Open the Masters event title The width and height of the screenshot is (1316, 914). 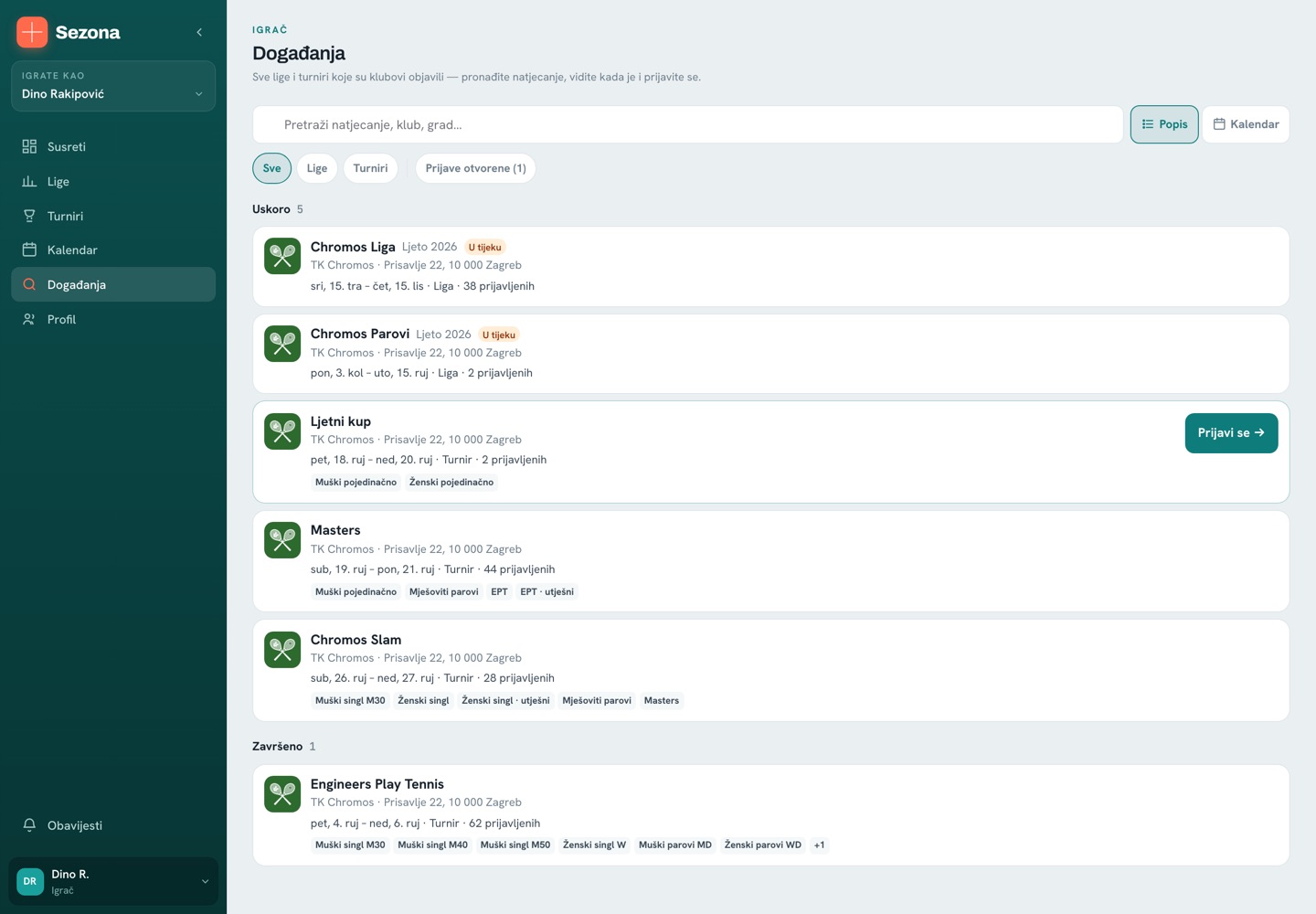(x=335, y=530)
